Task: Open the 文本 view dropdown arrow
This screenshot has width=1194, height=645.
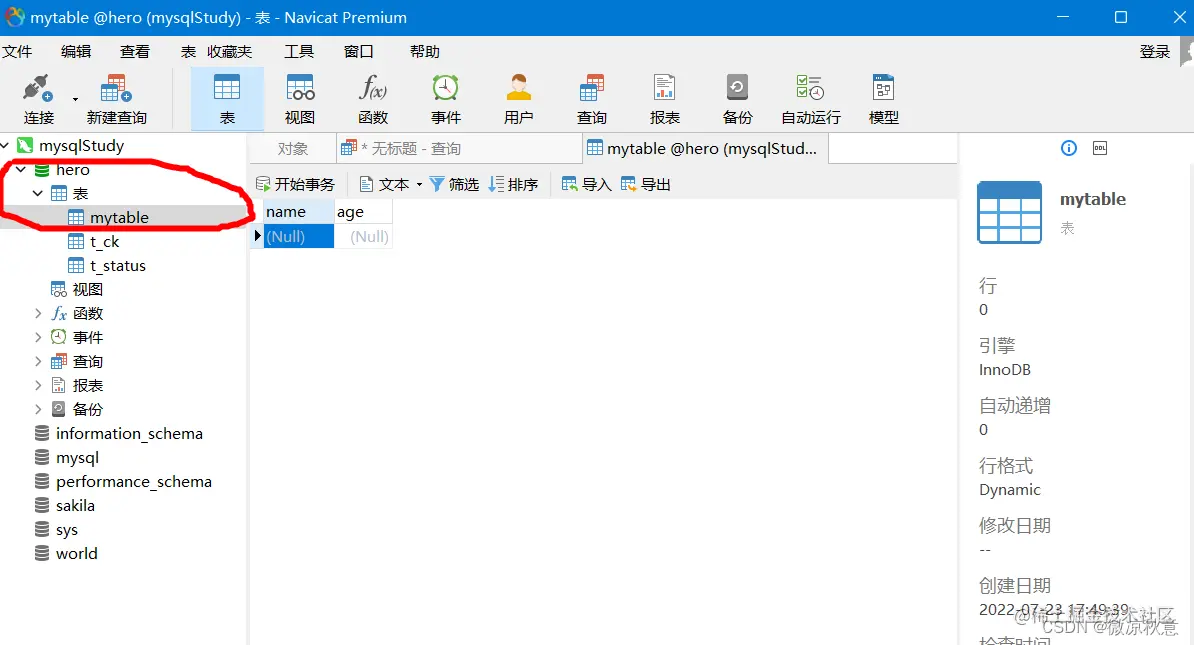Action: 419,183
